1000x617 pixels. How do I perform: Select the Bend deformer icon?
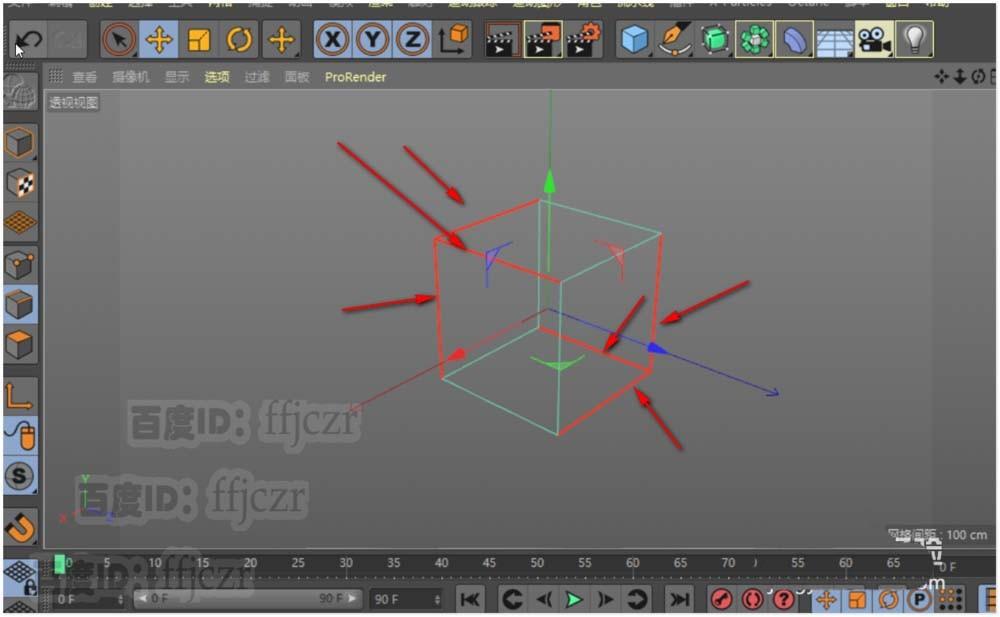pos(795,38)
